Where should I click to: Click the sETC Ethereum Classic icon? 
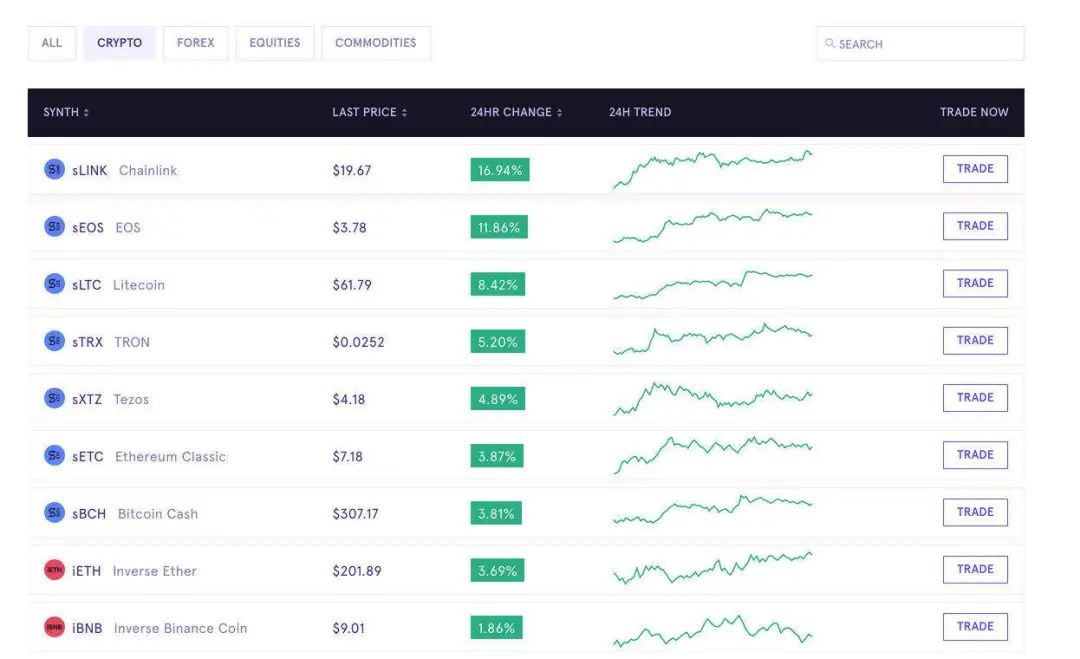click(x=54, y=454)
